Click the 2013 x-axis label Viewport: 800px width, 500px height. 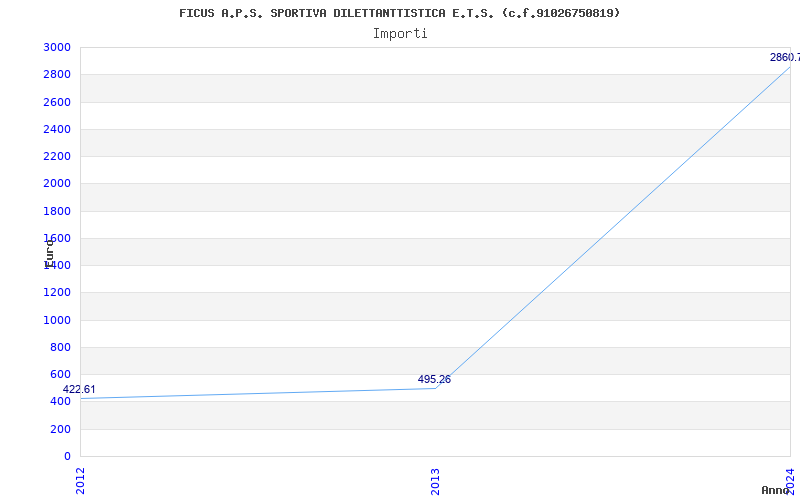tap(435, 481)
